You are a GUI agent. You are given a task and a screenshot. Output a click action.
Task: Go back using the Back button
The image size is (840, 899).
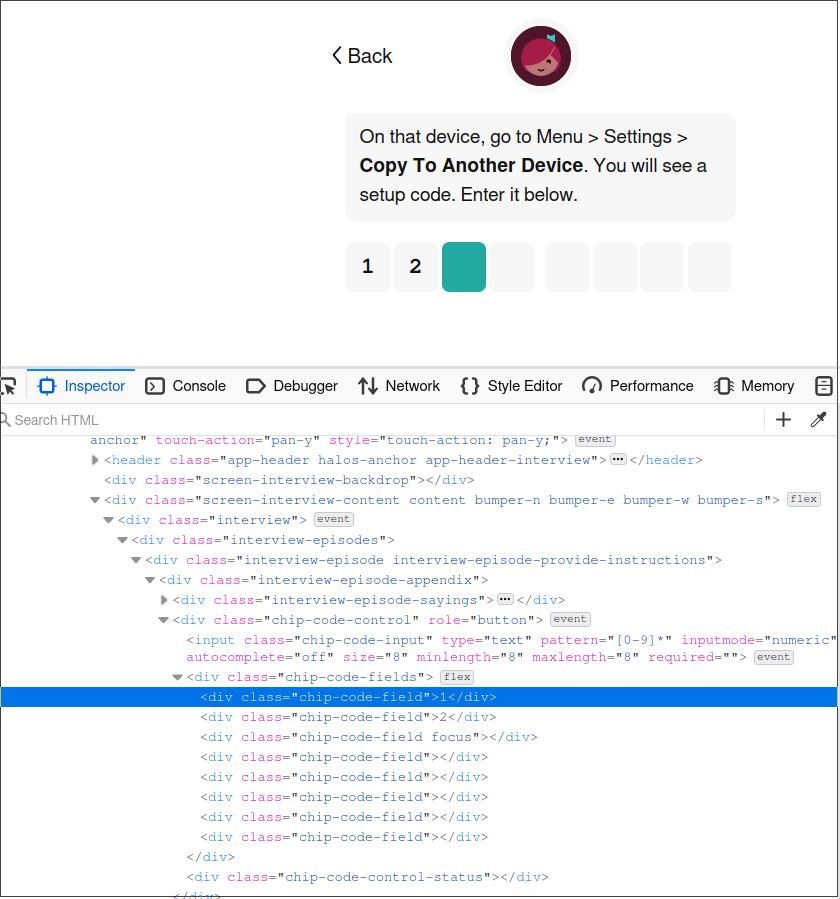click(362, 56)
